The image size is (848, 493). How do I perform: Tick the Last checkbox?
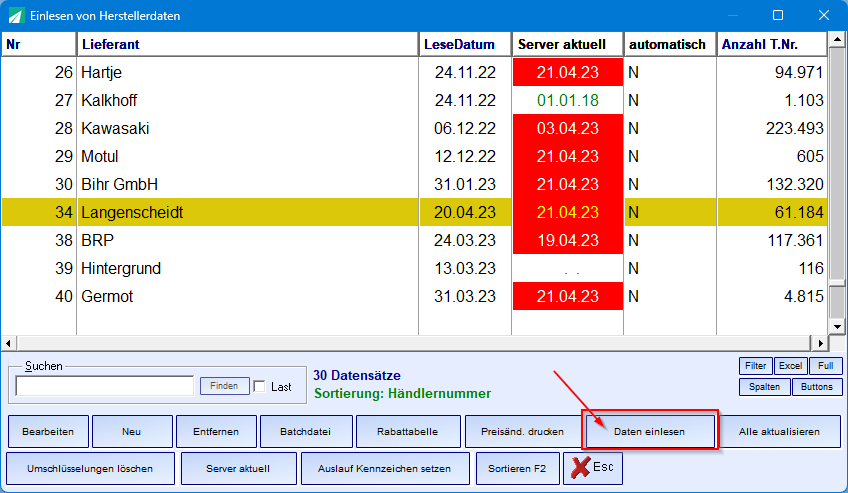click(260, 387)
